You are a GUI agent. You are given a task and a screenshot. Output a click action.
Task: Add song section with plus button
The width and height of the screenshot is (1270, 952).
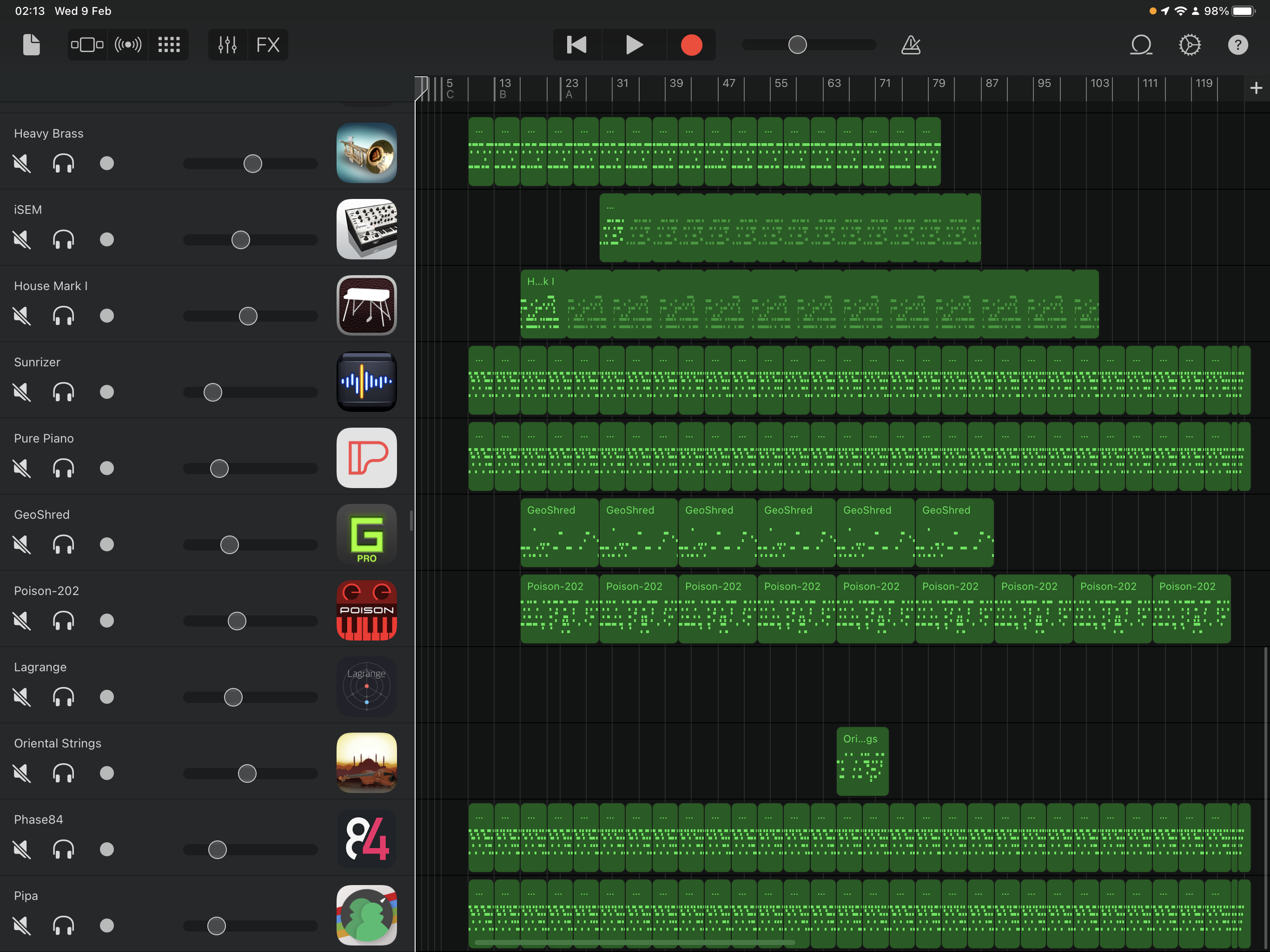pos(1256,88)
